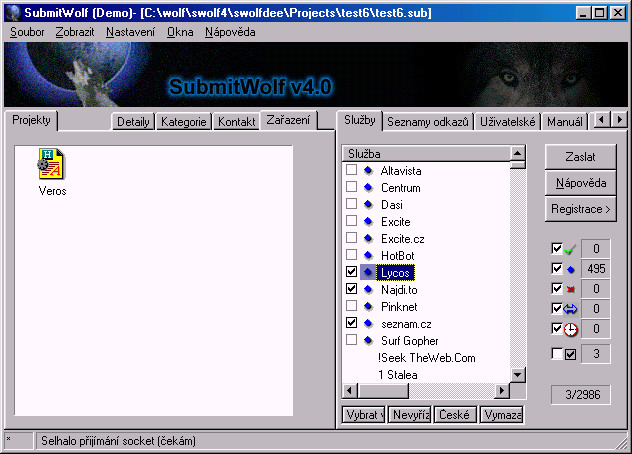The image size is (632, 454).
Task: Toggle the checkbox beside the clock icon
Action: click(x=557, y=328)
